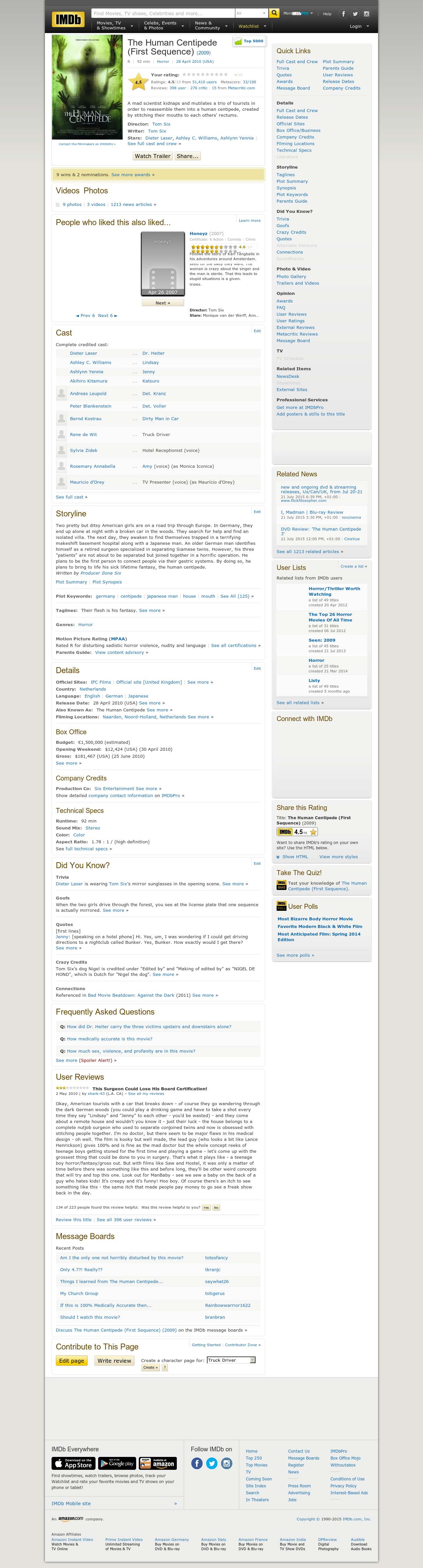
Task: Open Trailers and Videos sidebar link
Action: pos(298,283)
